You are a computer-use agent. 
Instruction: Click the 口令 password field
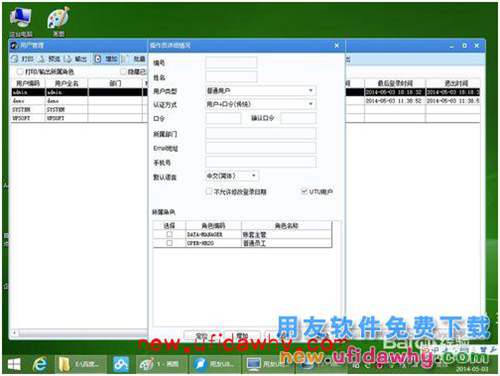[223, 118]
